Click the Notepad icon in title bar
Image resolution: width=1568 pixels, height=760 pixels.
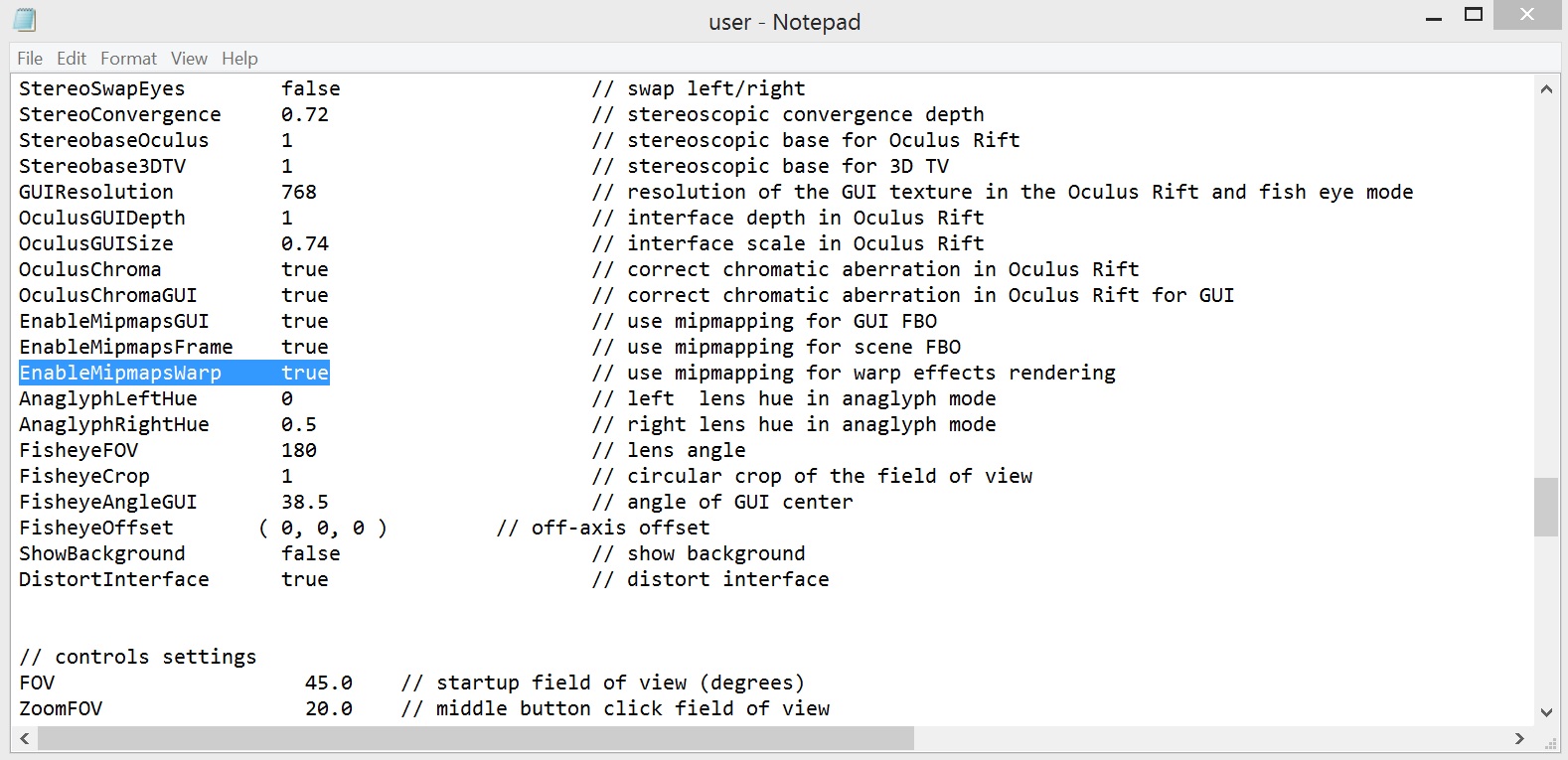coord(25,20)
